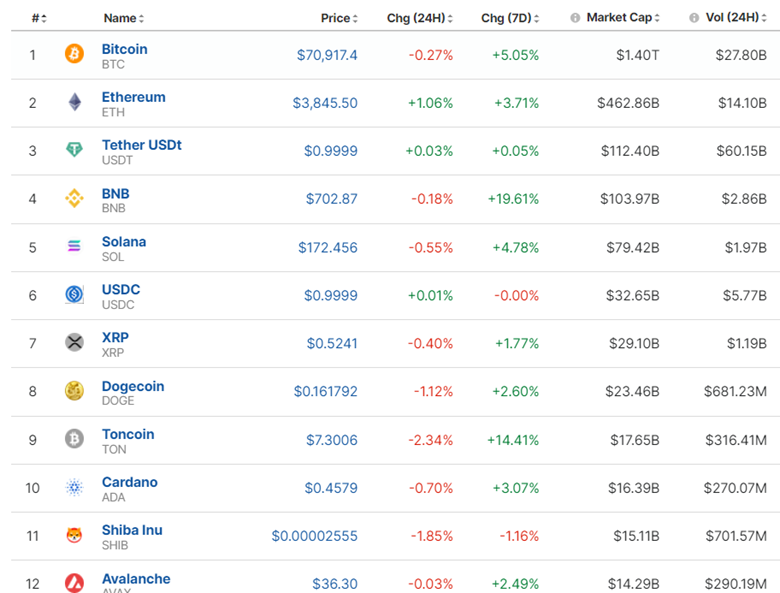The image size is (780, 593).
Task: Click Dogecoin volume $681.23M
Action: coord(735,392)
